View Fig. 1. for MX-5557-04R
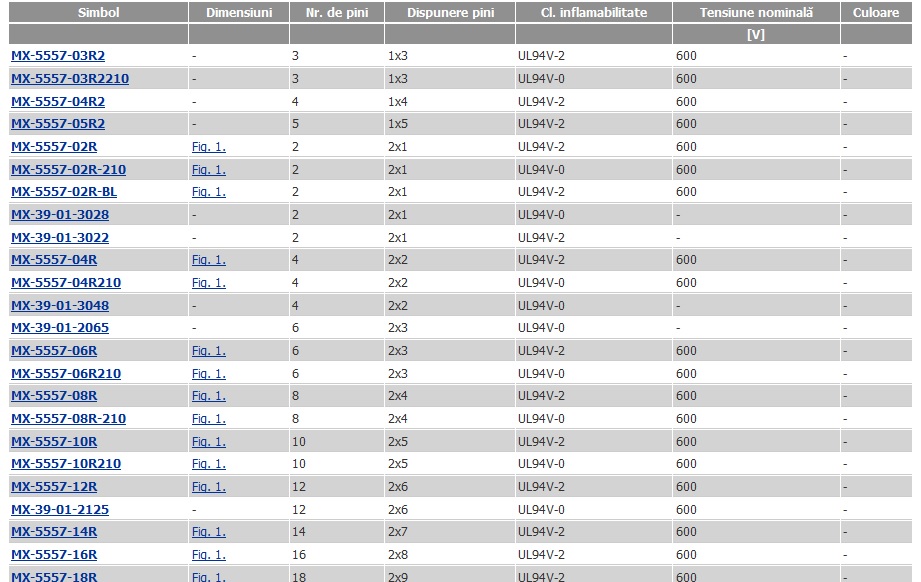Viewport: 921px width, 582px height. coord(209,260)
